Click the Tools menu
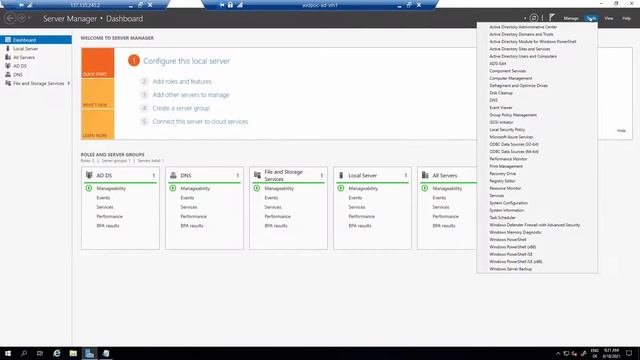Image resolution: width=640 pixels, height=360 pixels. pyautogui.click(x=591, y=18)
